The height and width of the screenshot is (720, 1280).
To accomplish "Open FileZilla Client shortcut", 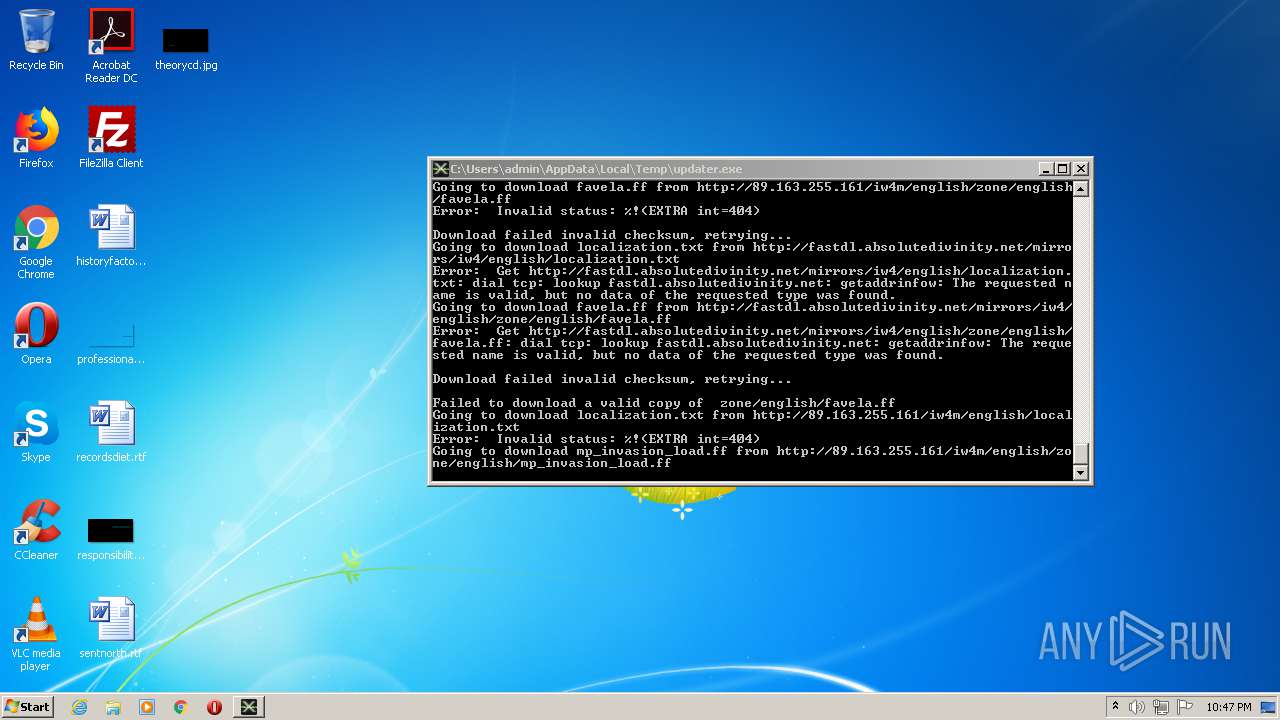I will (111, 138).
